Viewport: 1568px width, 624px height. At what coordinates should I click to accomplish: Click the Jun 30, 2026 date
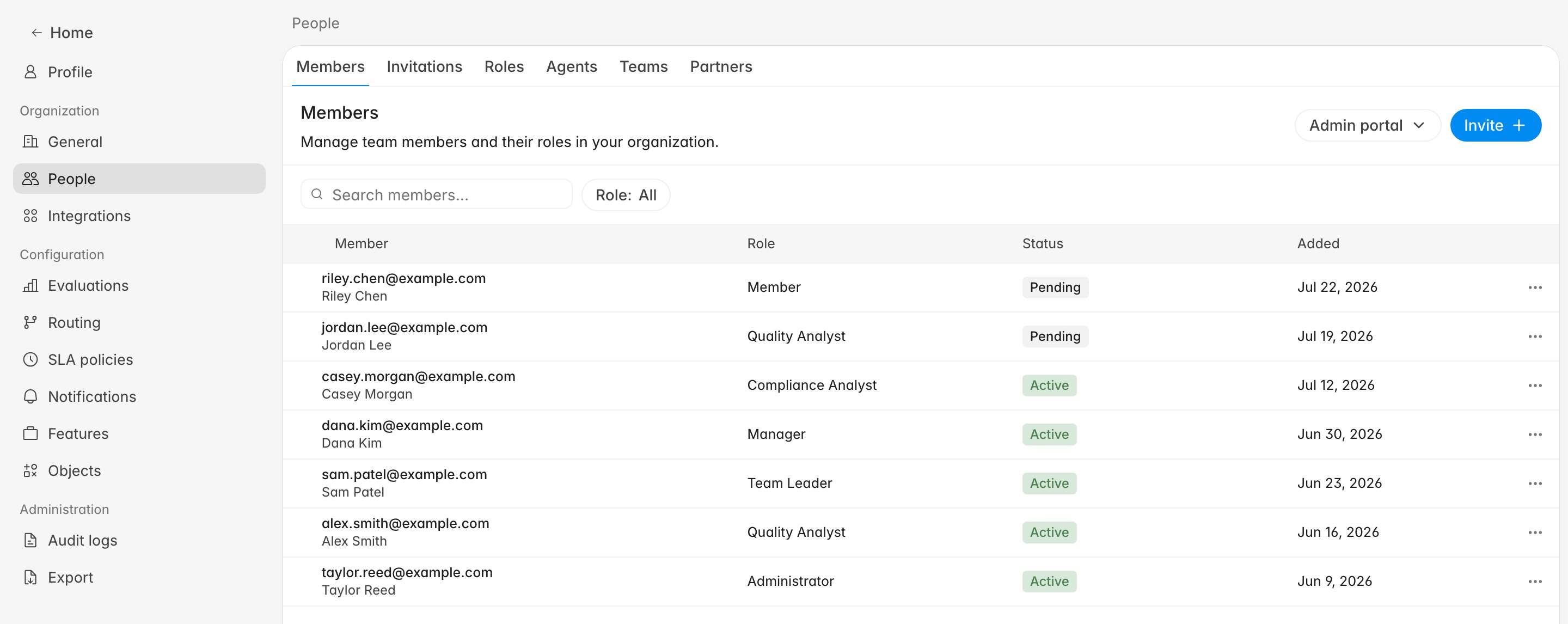1339,435
